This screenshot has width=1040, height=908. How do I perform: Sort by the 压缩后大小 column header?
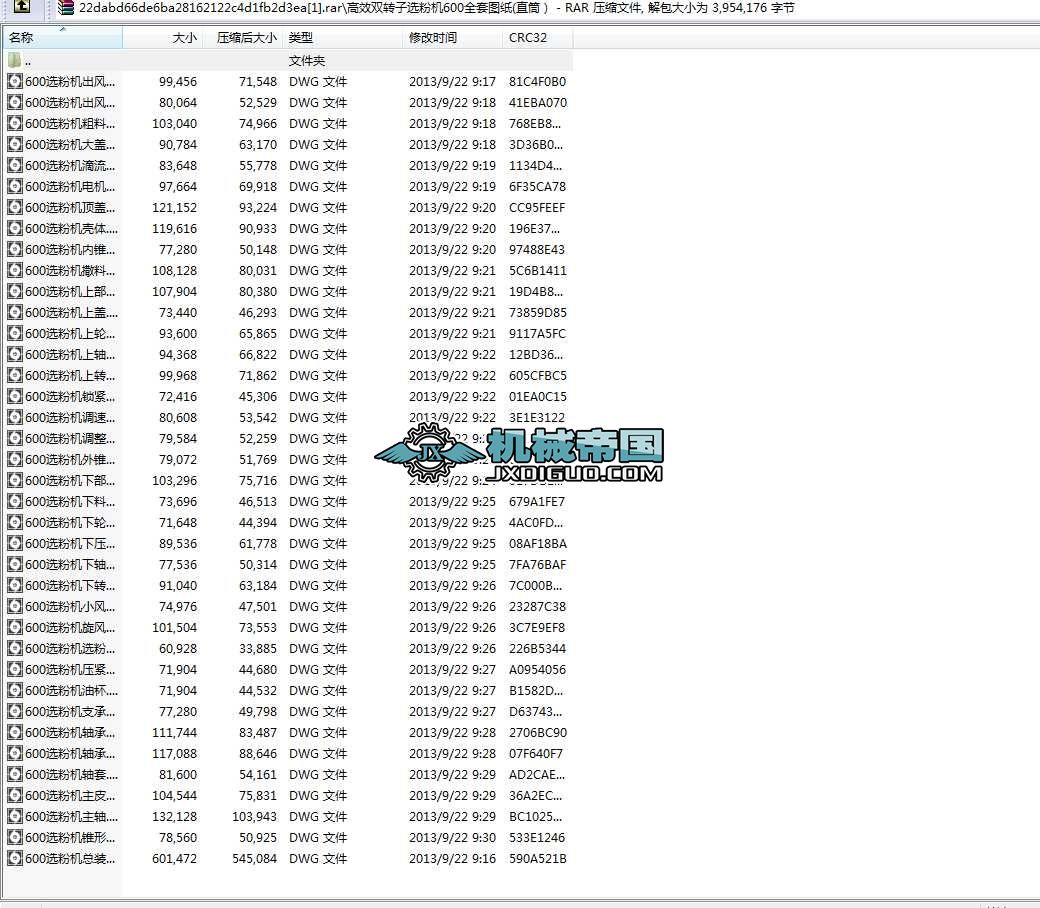click(243, 38)
